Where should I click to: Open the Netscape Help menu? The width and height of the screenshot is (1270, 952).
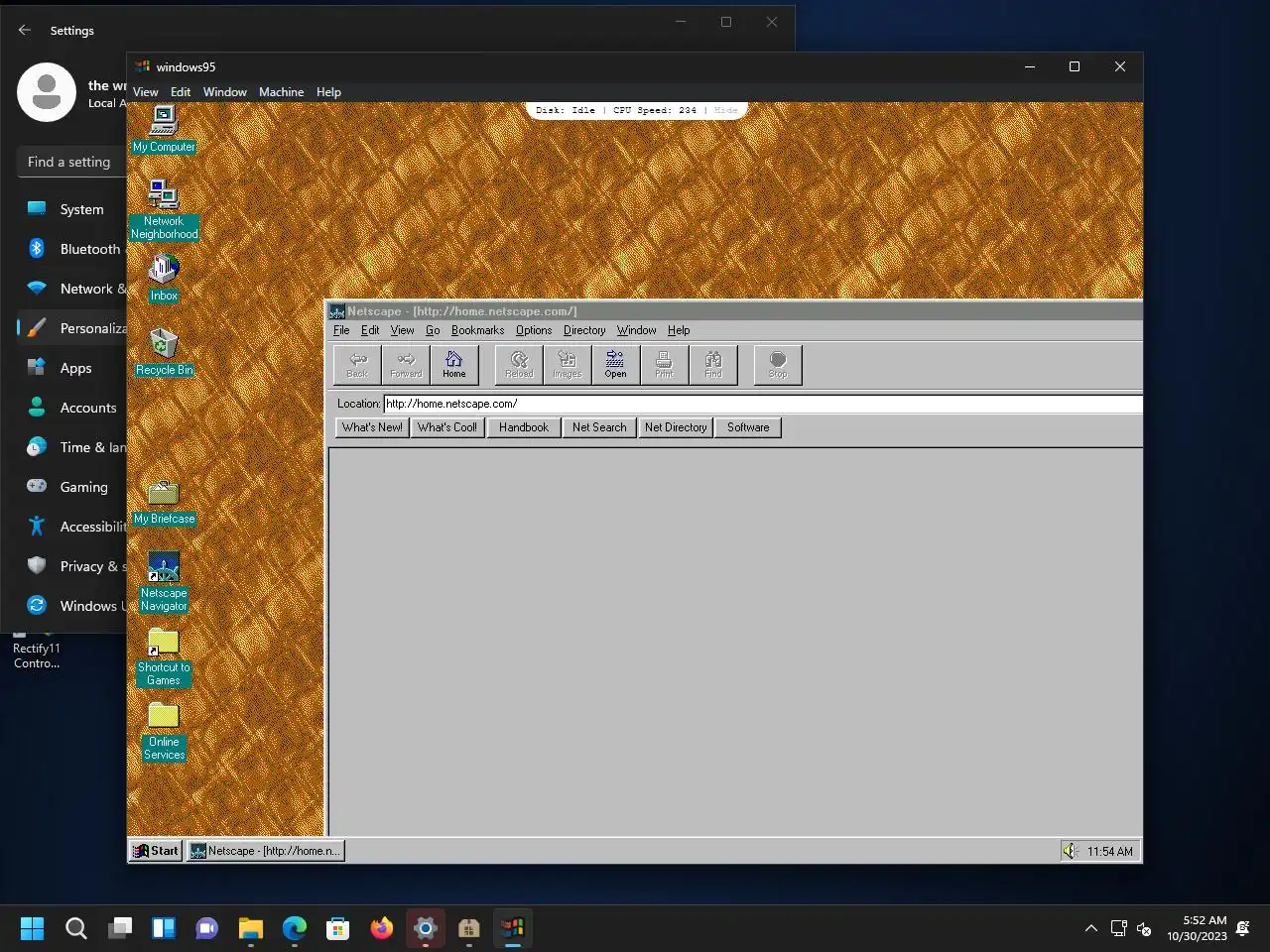679,330
